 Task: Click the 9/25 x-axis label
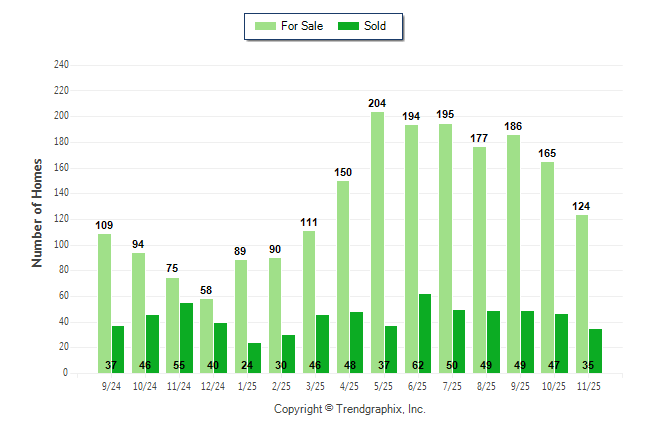pos(520,384)
